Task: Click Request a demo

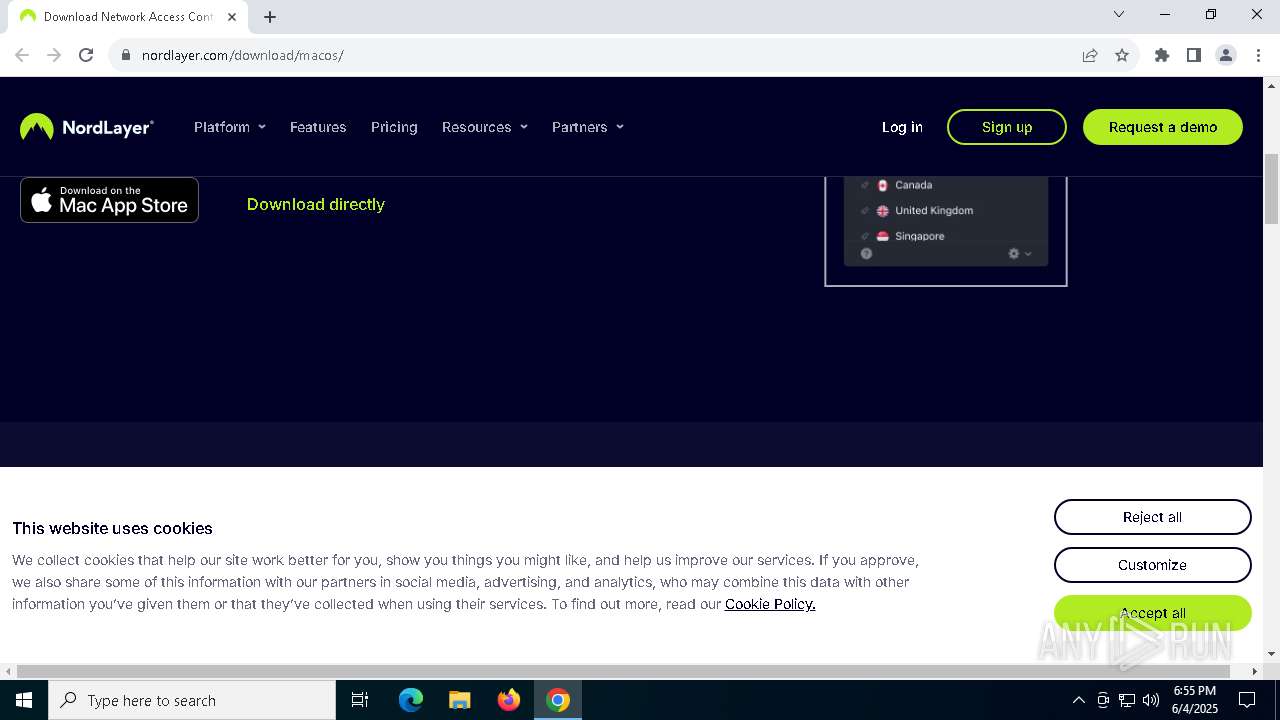Action: point(1163,127)
